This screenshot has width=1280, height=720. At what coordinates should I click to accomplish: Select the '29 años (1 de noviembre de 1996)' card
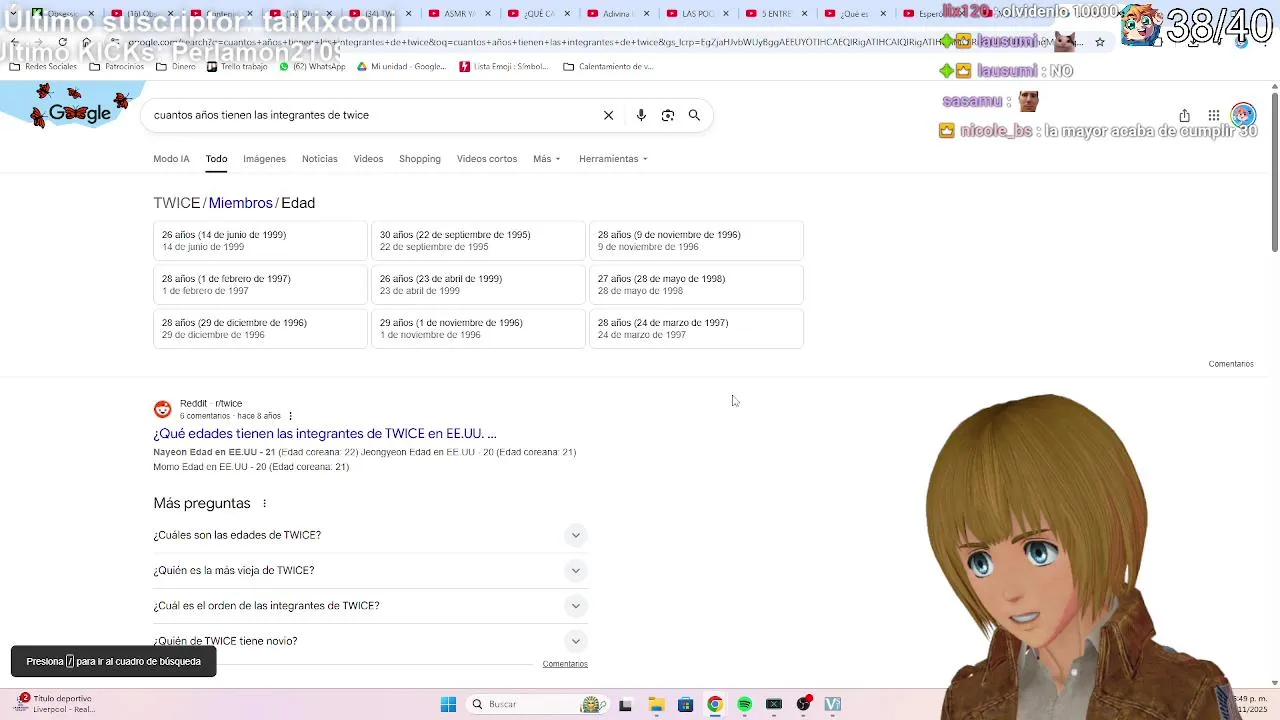(478, 329)
